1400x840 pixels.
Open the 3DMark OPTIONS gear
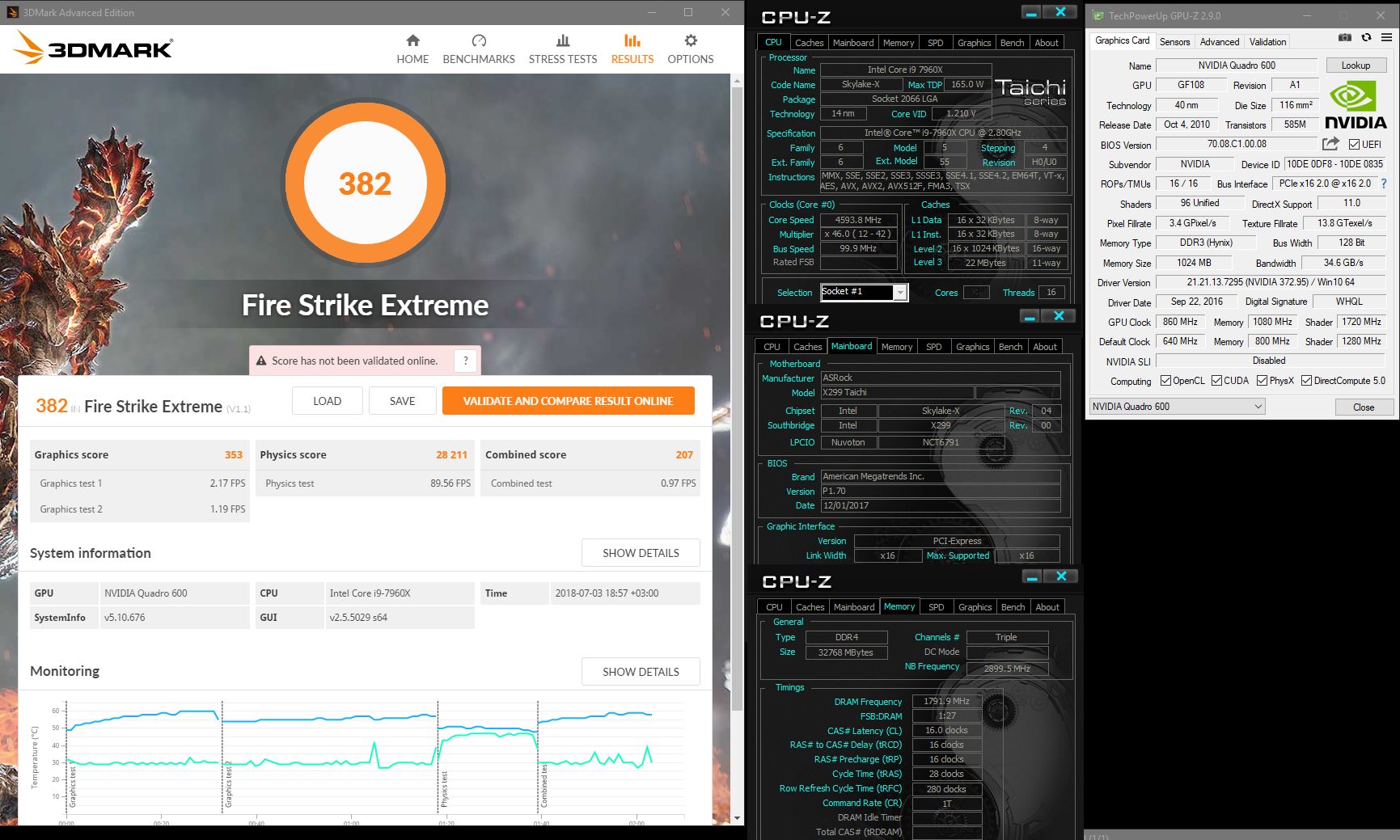click(x=691, y=49)
